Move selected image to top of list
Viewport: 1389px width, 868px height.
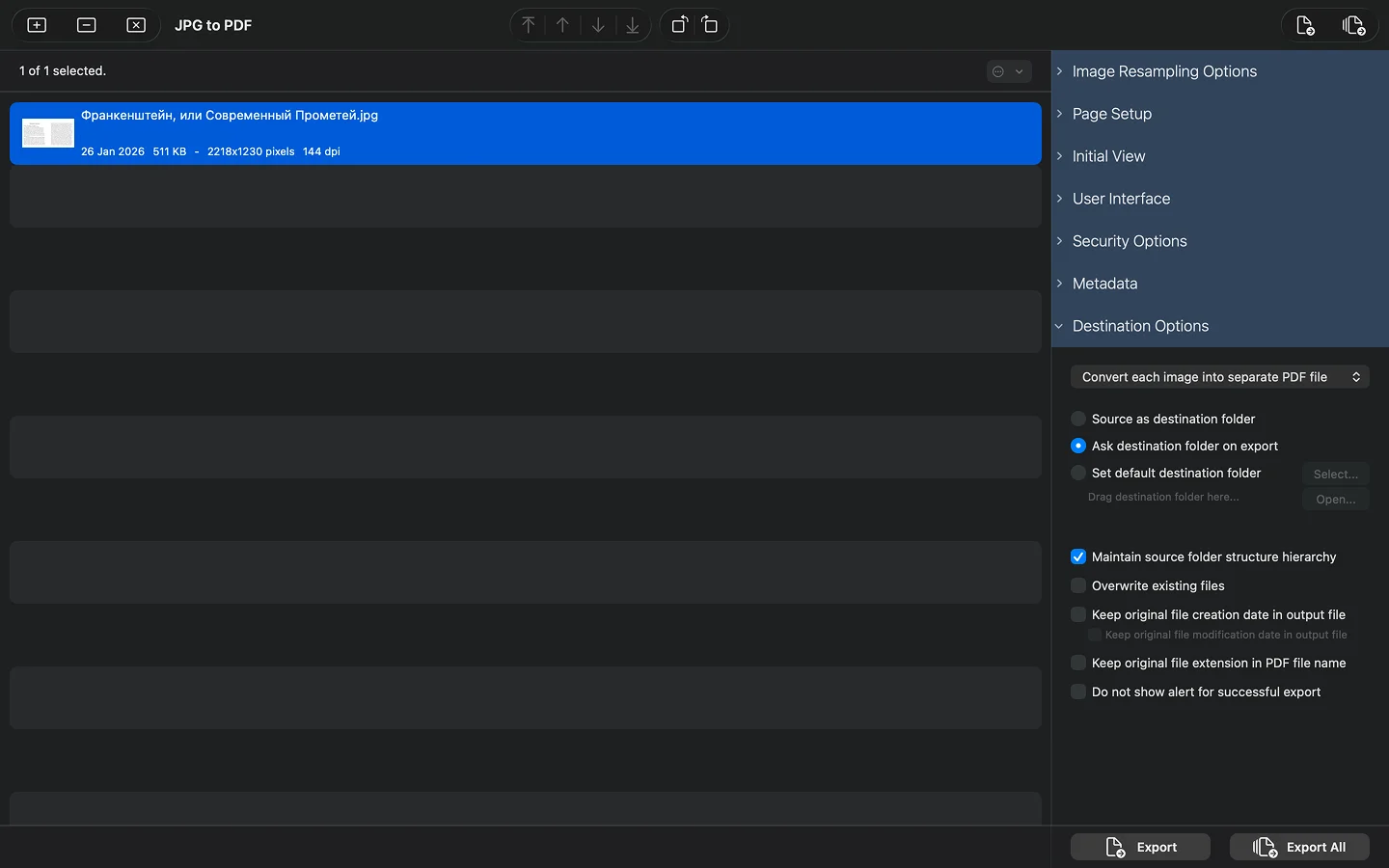tap(529, 25)
